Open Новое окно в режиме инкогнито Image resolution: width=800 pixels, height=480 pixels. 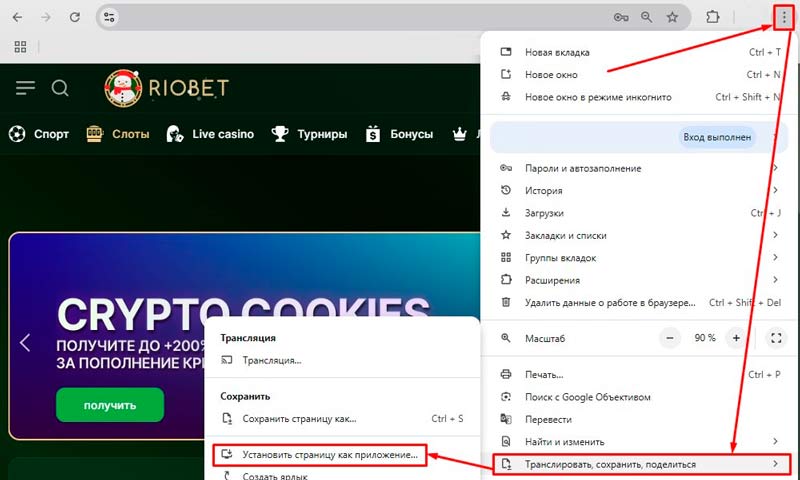(x=640, y=97)
